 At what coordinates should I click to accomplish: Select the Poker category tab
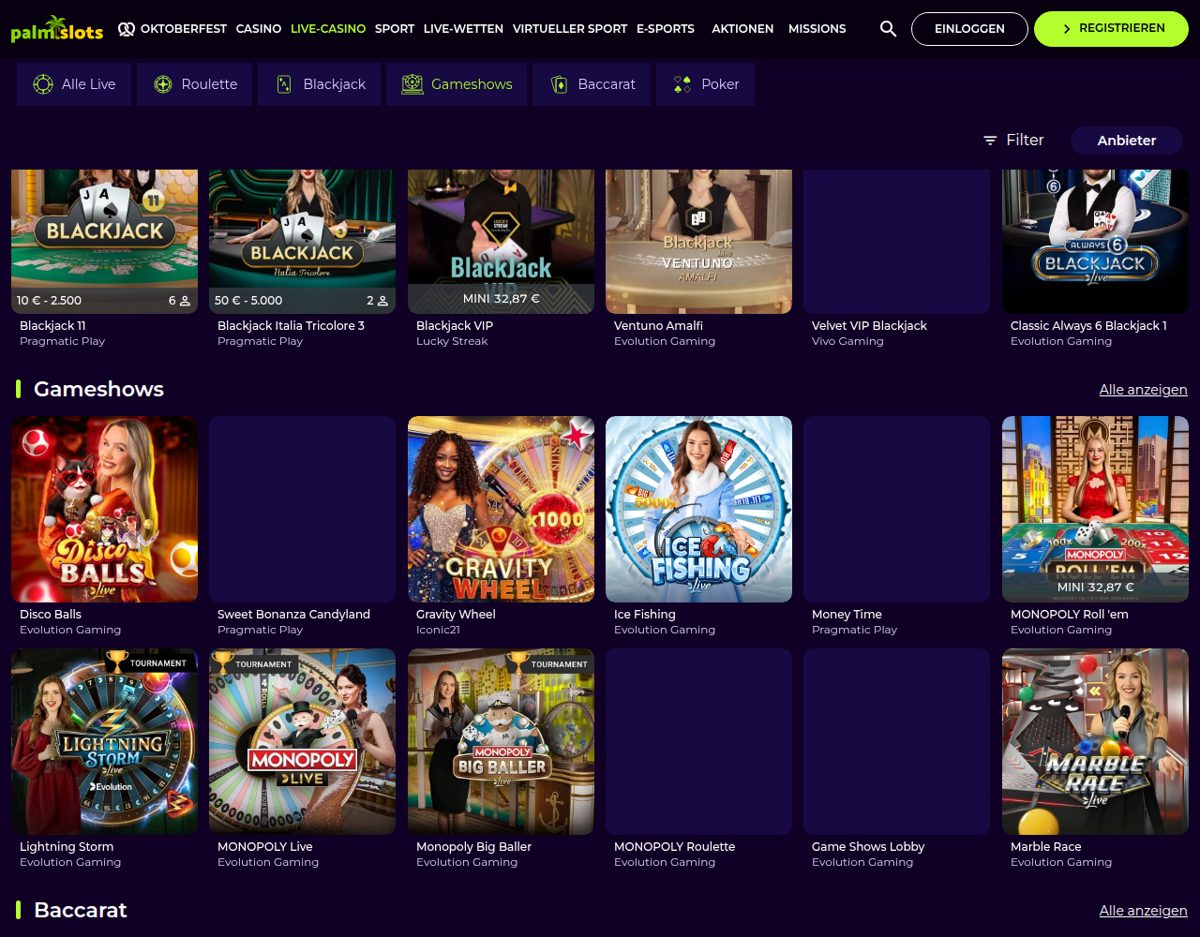(705, 84)
